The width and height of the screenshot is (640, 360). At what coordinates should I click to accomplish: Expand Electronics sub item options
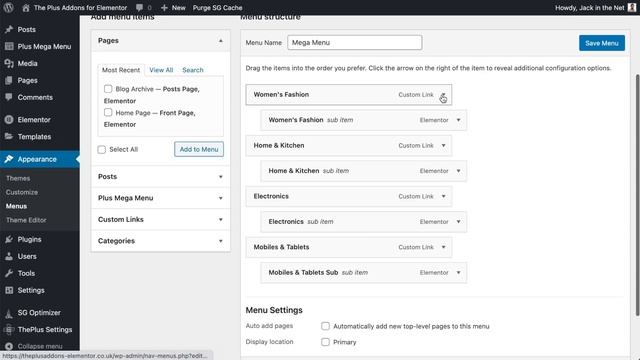pyautogui.click(x=458, y=222)
